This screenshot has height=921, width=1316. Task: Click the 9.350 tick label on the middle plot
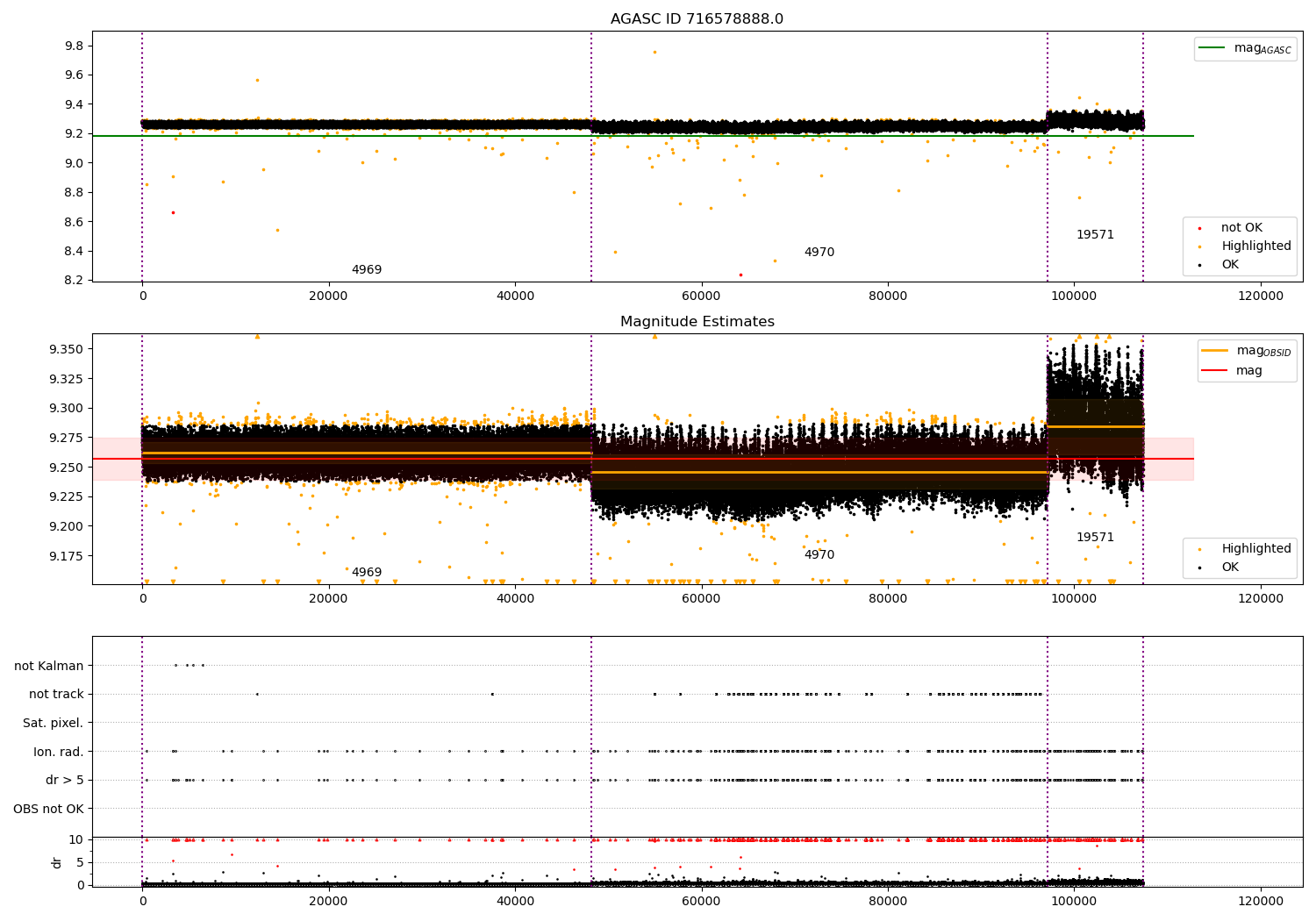(x=67, y=349)
